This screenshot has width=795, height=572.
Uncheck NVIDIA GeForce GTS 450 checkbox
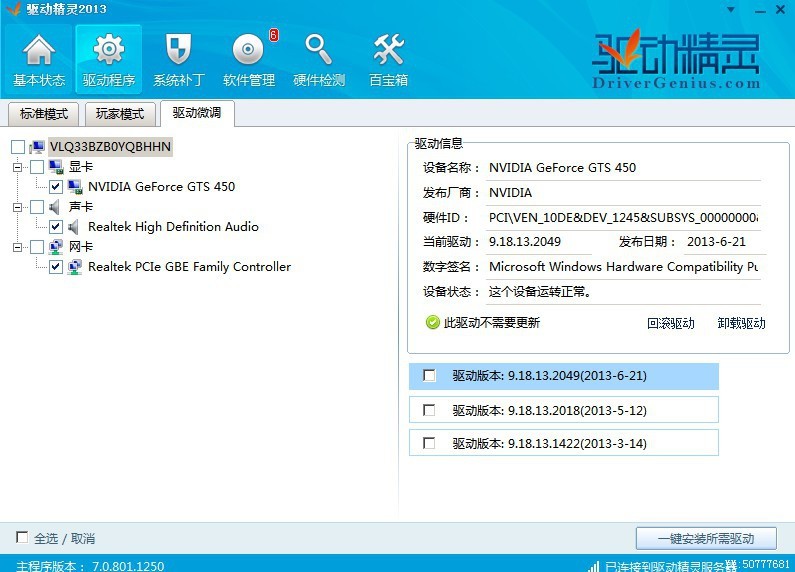(56, 187)
